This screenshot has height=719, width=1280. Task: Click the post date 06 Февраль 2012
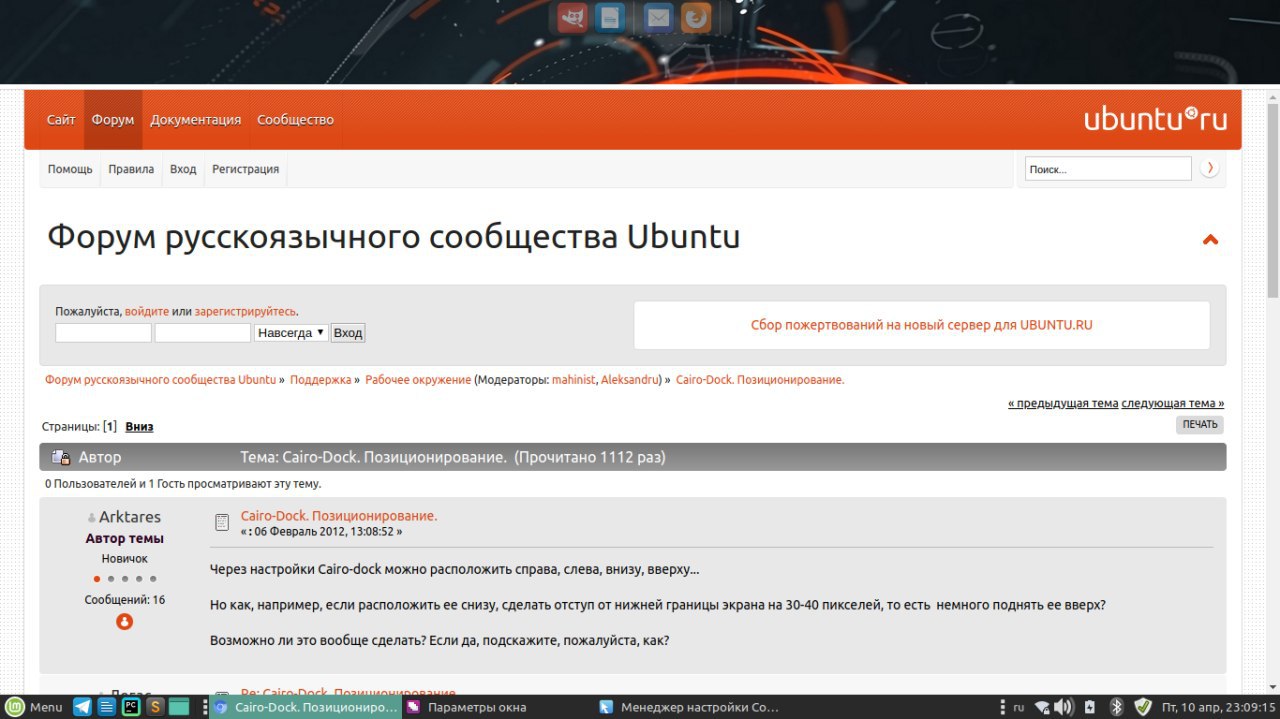[x=322, y=532]
